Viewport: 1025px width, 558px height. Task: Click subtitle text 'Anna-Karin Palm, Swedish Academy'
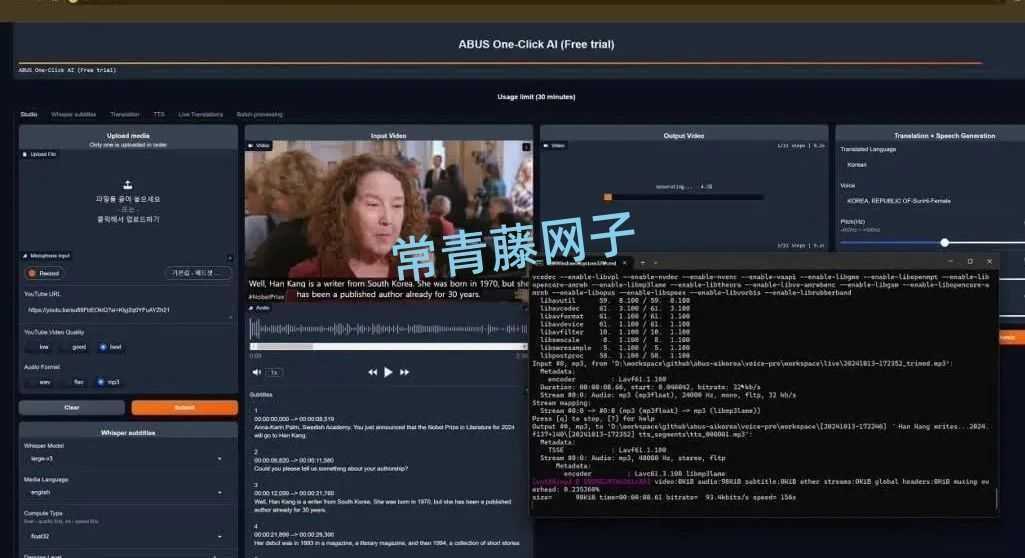click(384, 431)
